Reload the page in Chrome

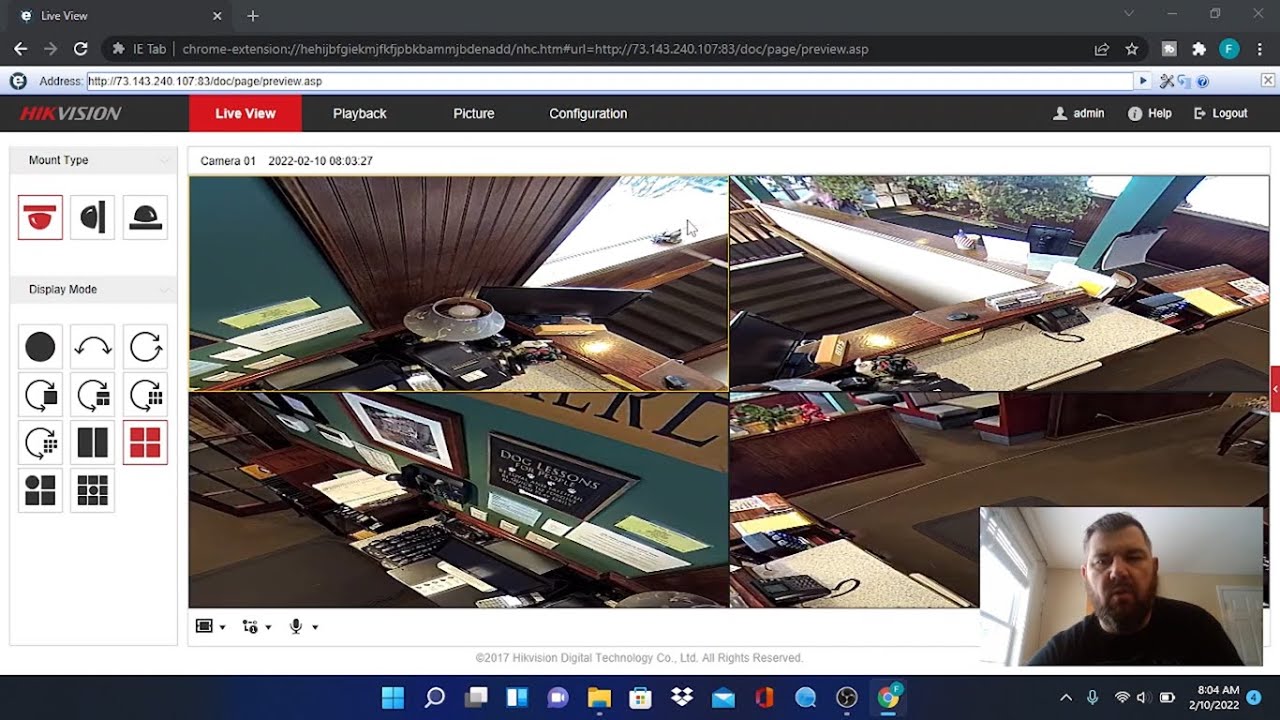pyautogui.click(x=81, y=49)
